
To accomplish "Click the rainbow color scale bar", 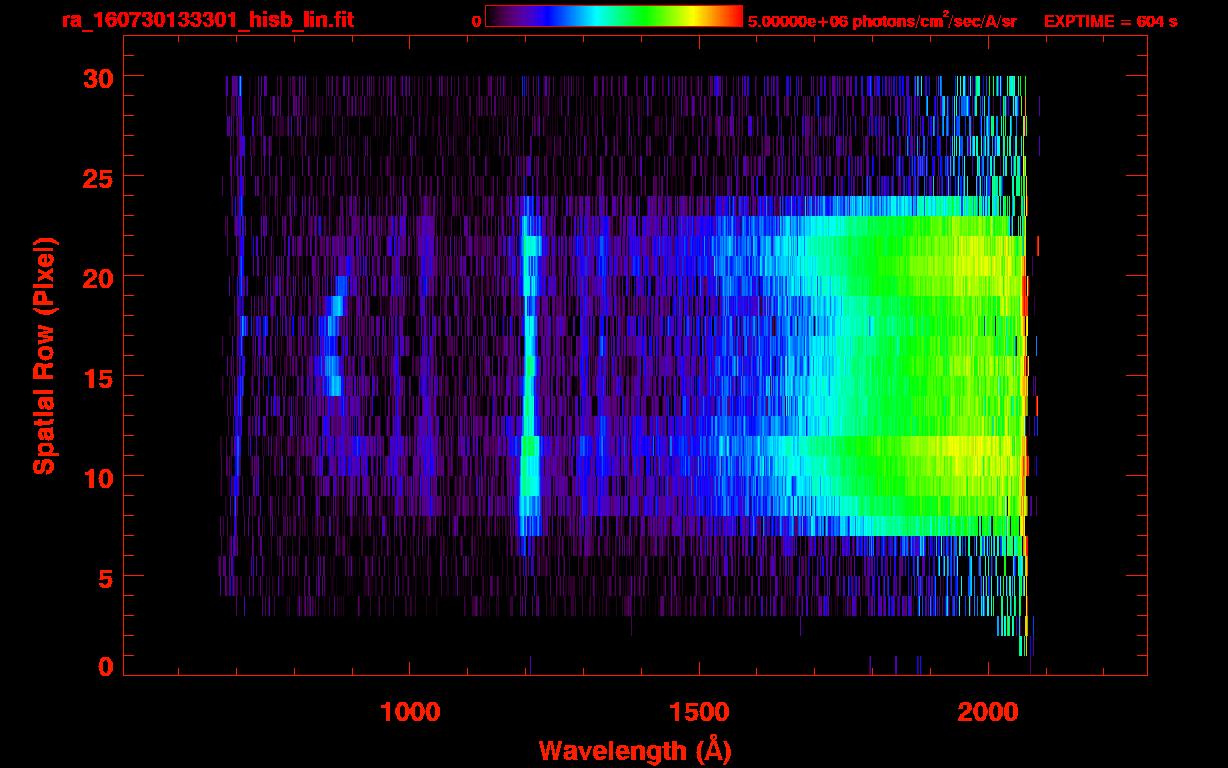I will (x=613, y=17).
